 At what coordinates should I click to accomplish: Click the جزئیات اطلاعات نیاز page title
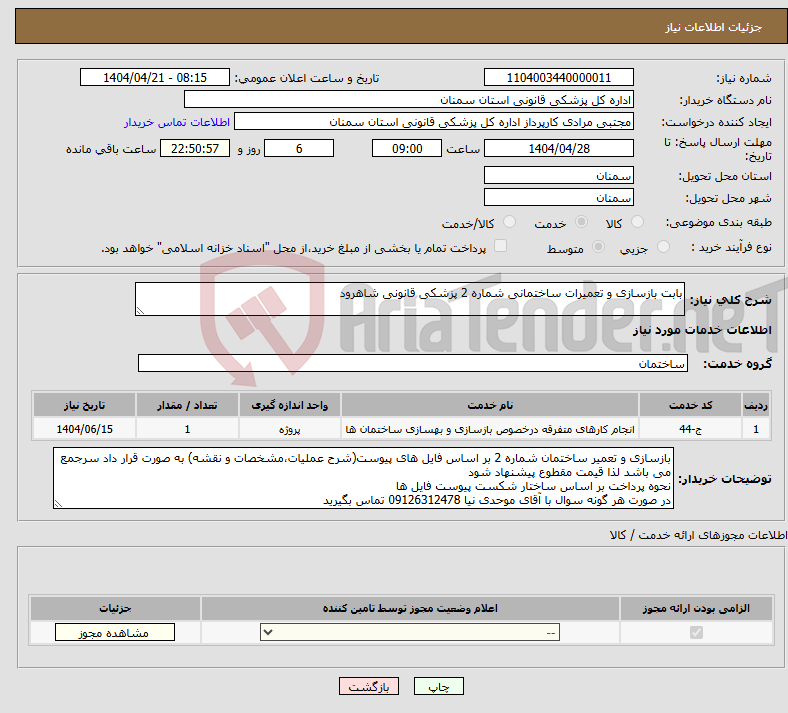click(x=714, y=27)
